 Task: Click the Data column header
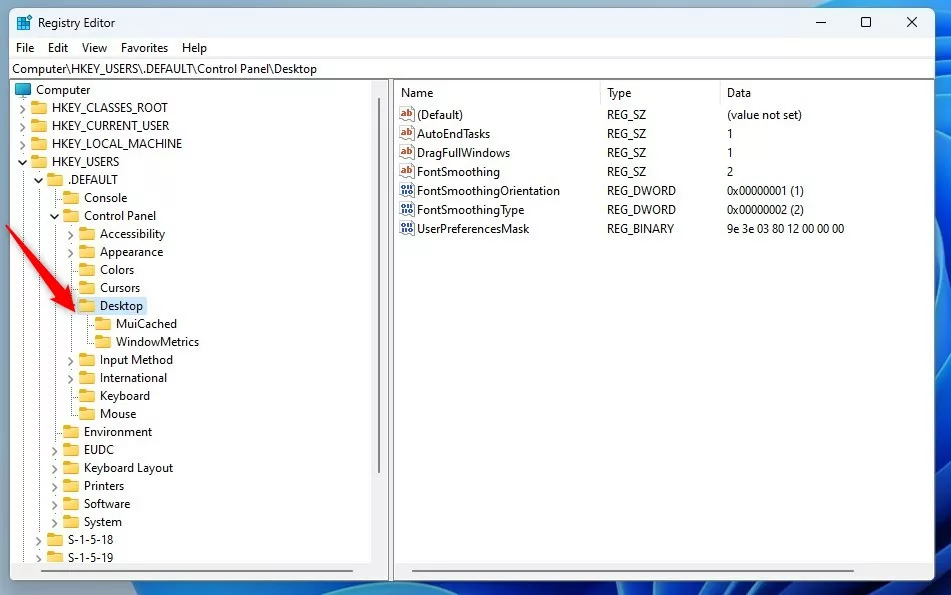coord(827,93)
